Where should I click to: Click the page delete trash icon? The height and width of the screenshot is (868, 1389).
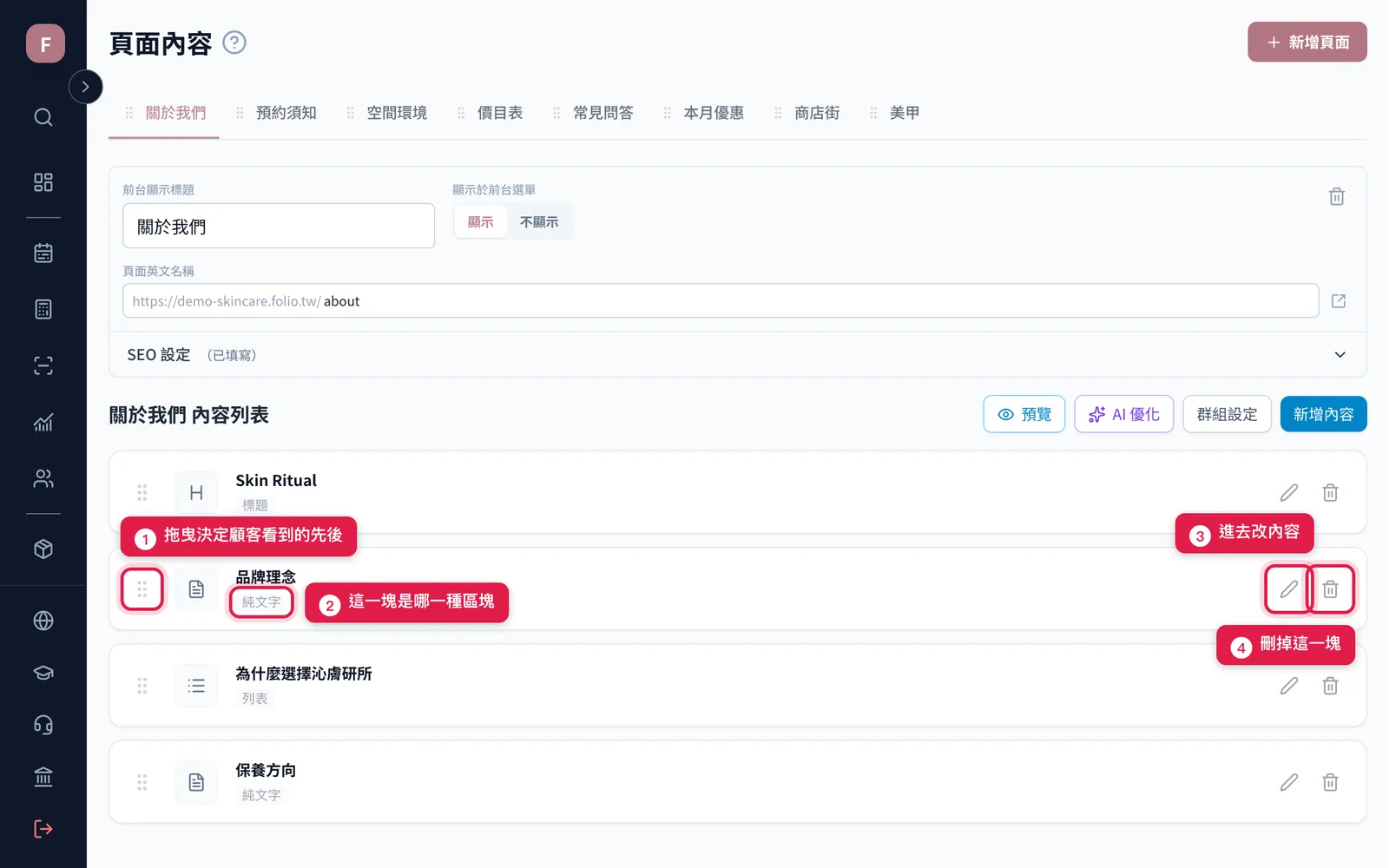point(1337,197)
